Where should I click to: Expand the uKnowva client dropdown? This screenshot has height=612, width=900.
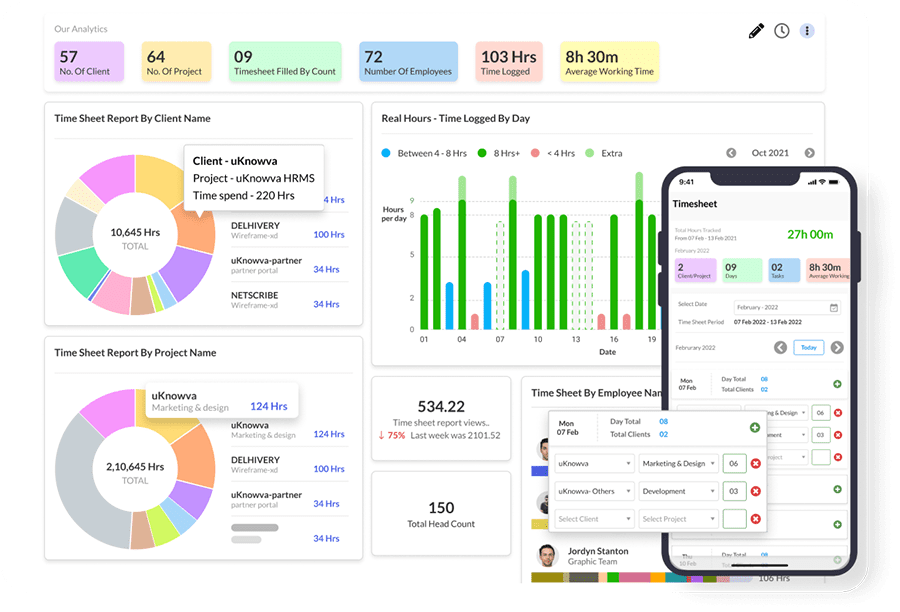[595, 463]
